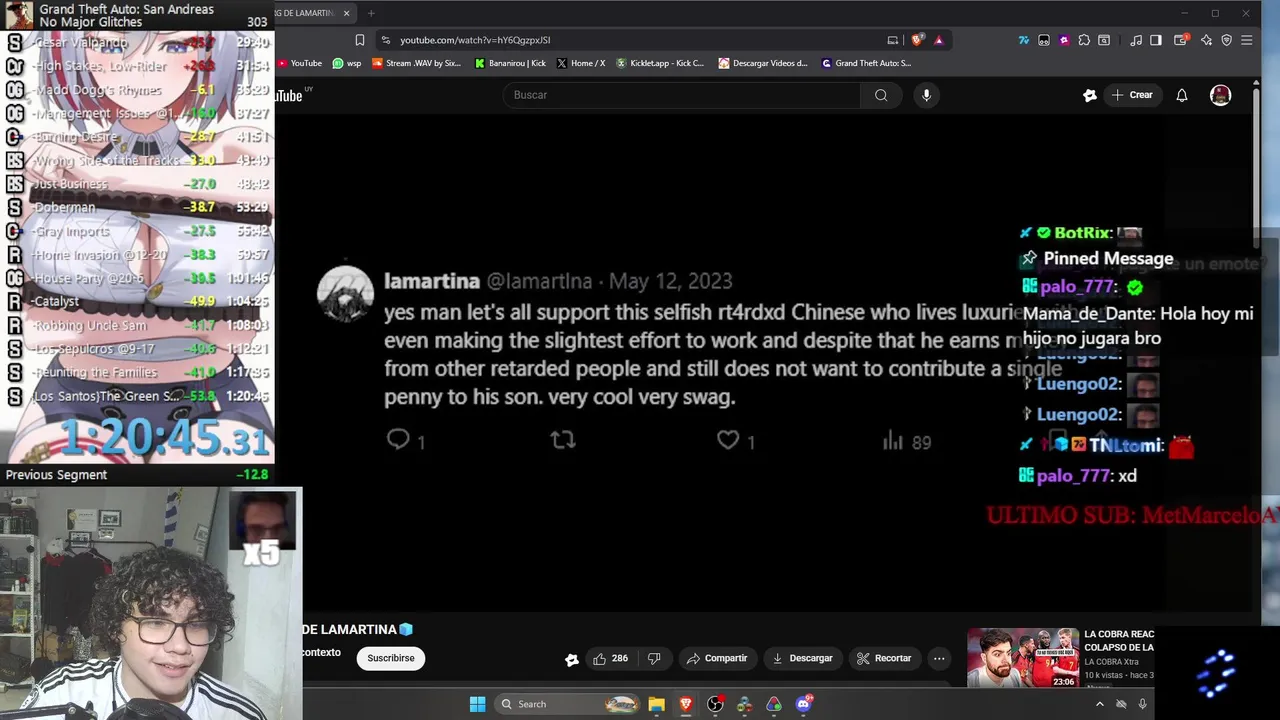Image resolution: width=1280 pixels, height=720 pixels.
Task: Click the Suscribirse button
Action: pos(391,658)
